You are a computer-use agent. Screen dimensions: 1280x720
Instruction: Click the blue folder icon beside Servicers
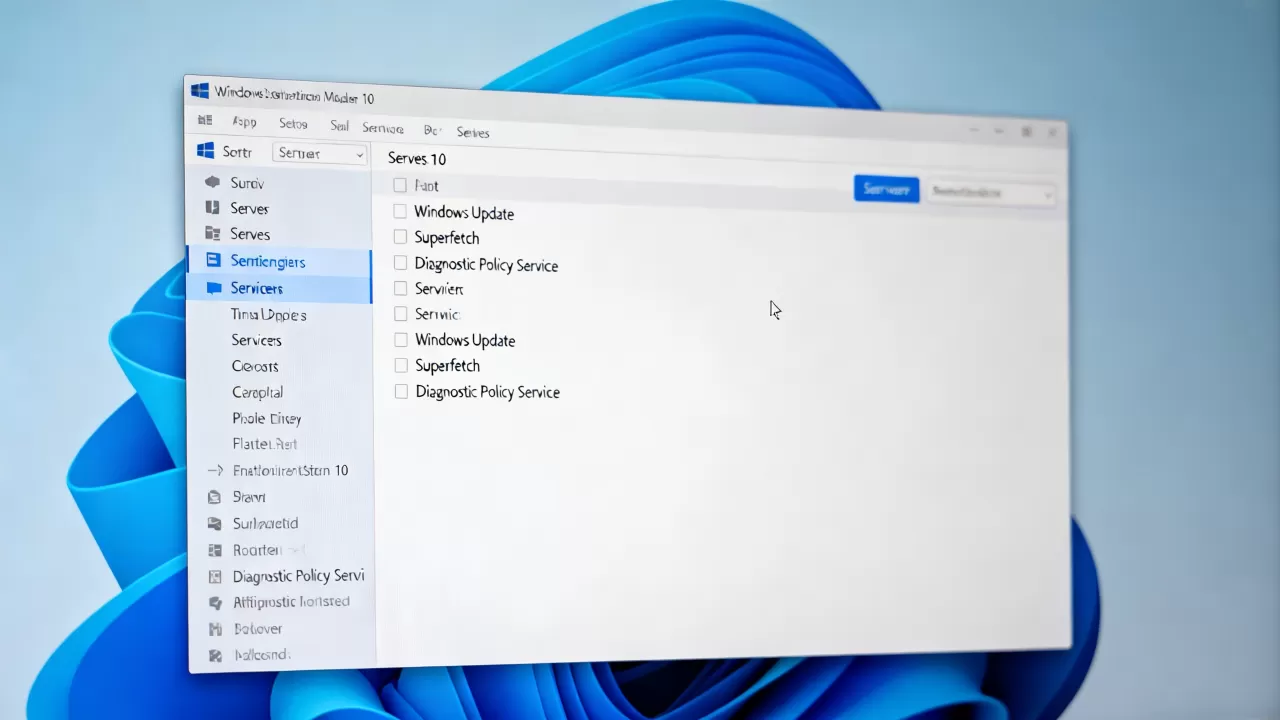tap(213, 287)
